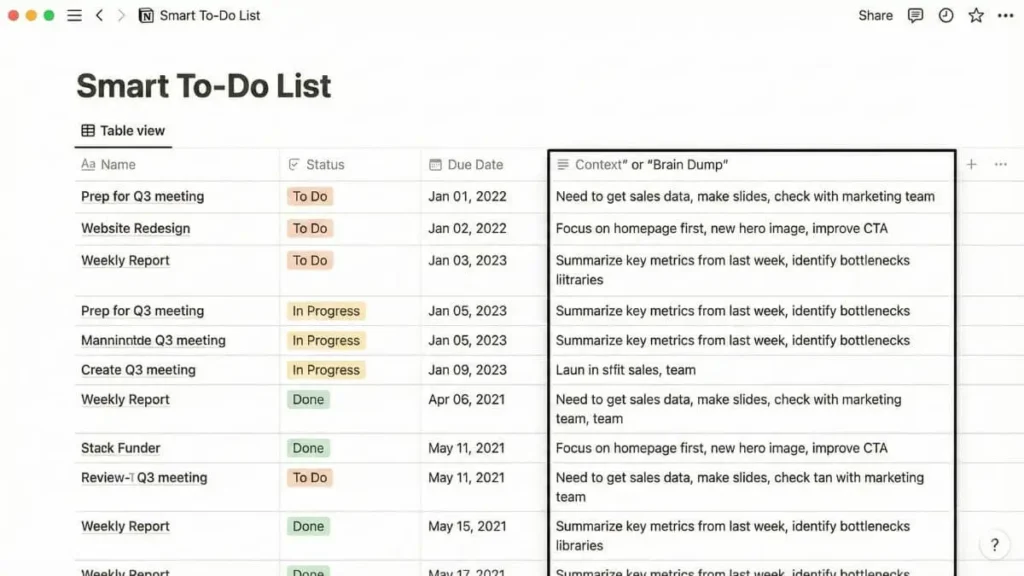Change Weekly Report status from Done

point(308,399)
